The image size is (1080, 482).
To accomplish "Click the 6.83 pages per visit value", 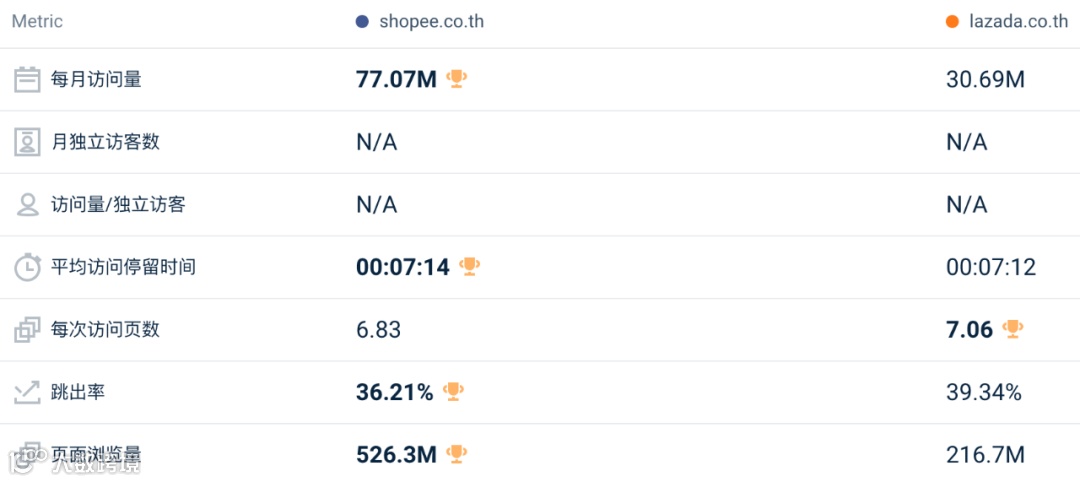I will [379, 330].
